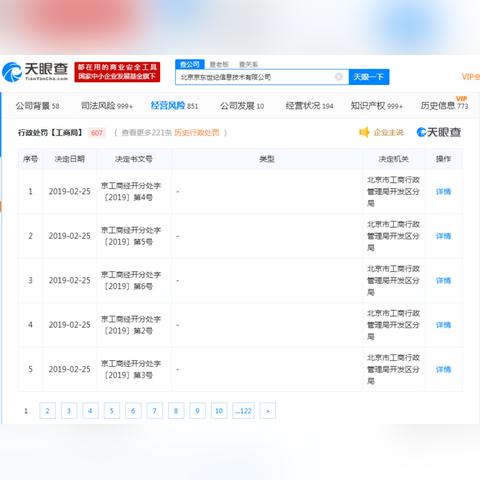Click the 企业主张 megaphone icon
480x480 pixels.
364,132
